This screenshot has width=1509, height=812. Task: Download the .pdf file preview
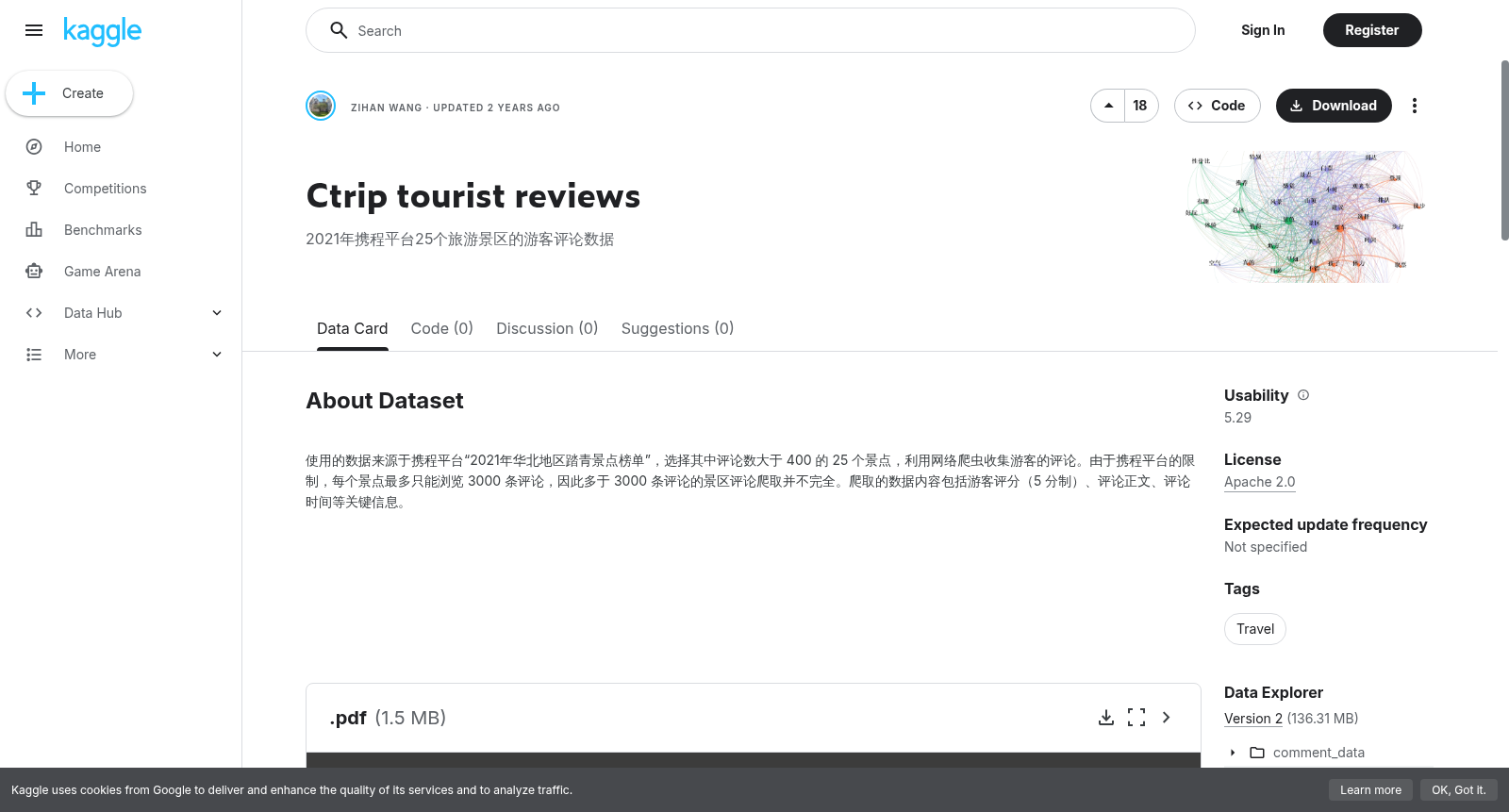click(1106, 718)
